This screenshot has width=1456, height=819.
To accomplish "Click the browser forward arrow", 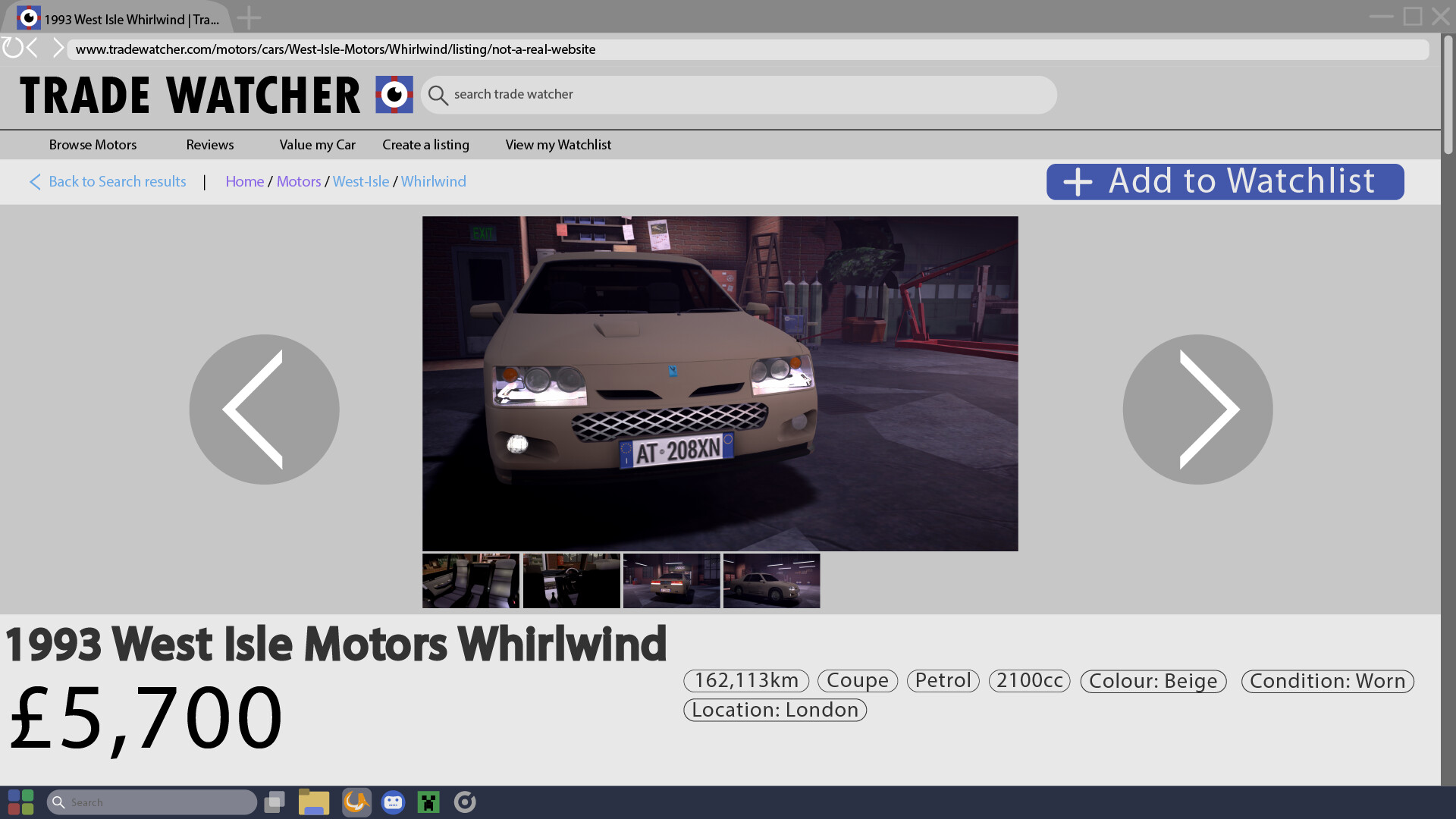I will pos(58,49).
